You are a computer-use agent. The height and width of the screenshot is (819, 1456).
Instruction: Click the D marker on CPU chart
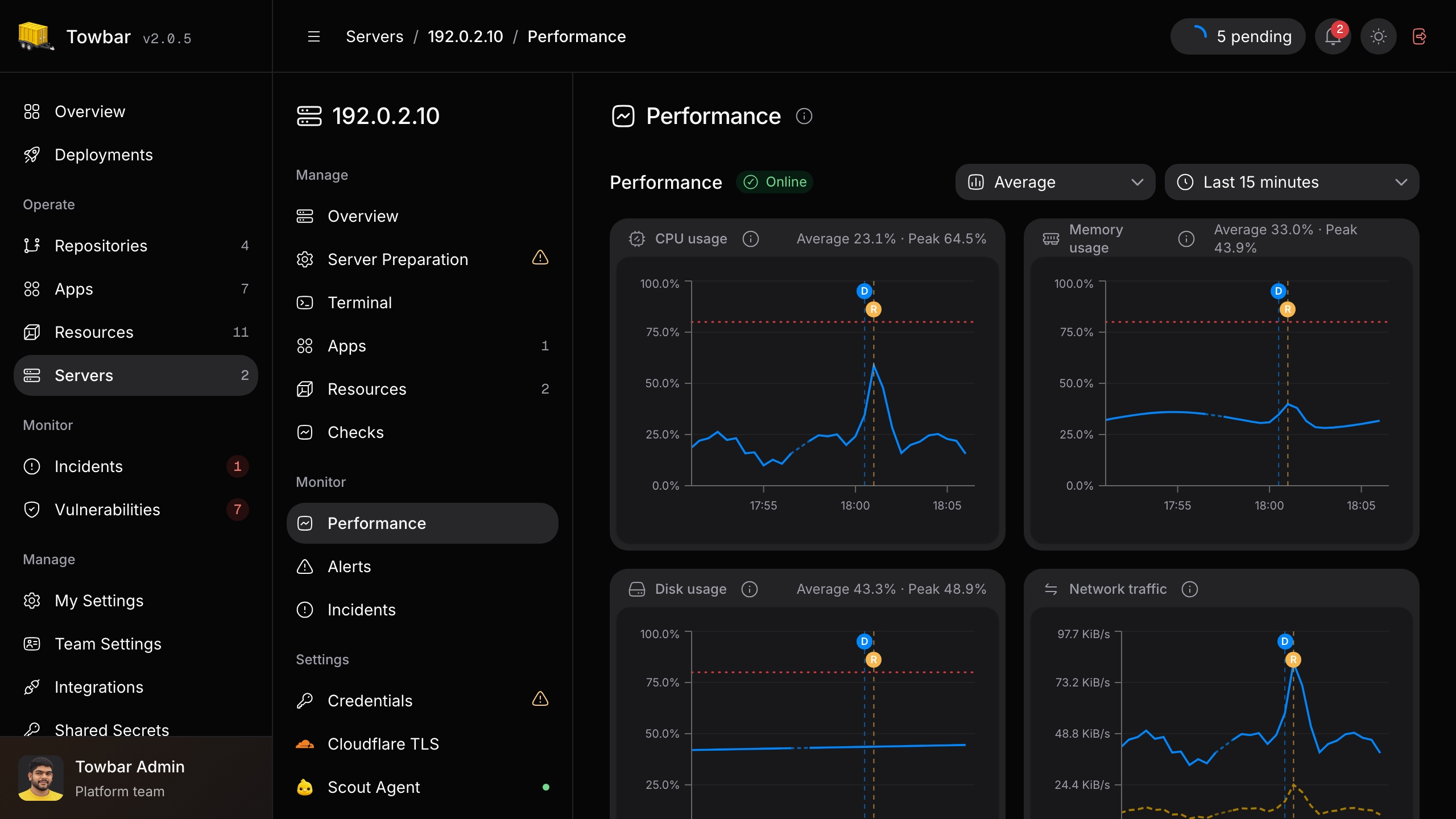click(864, 291)
